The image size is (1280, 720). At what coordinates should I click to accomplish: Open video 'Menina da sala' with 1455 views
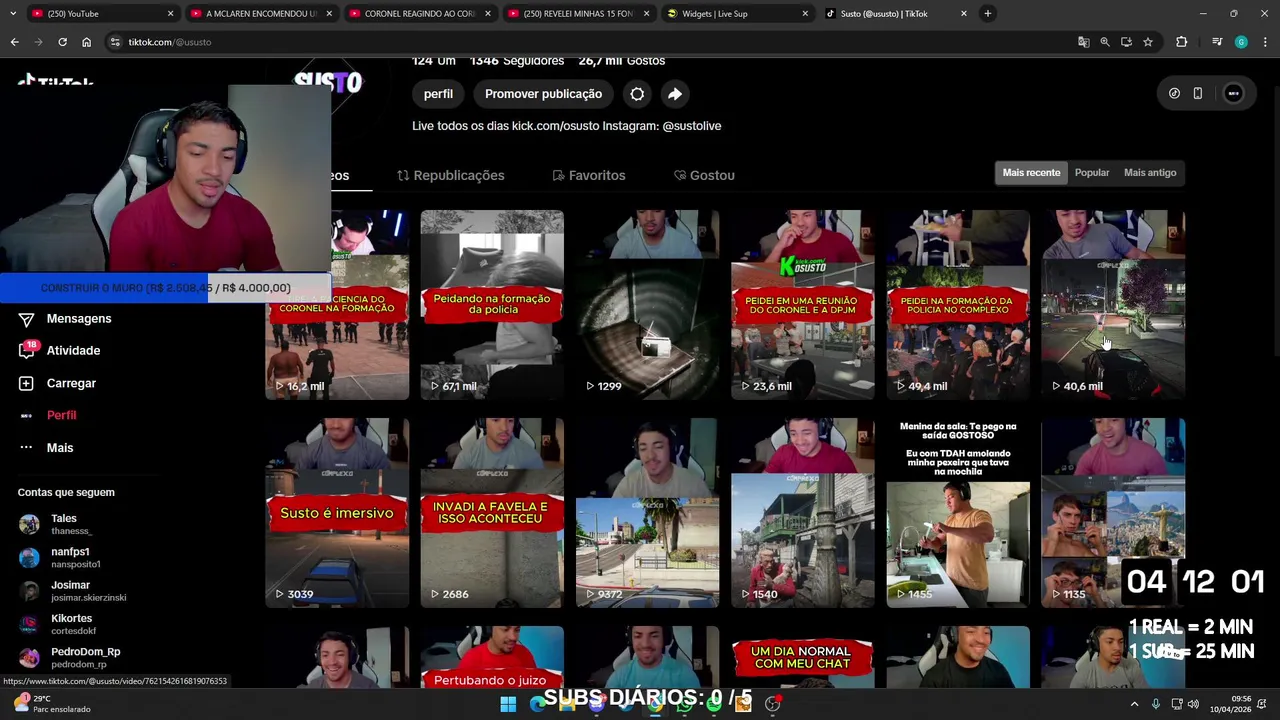pyautogui.click(x=957, y=513)
